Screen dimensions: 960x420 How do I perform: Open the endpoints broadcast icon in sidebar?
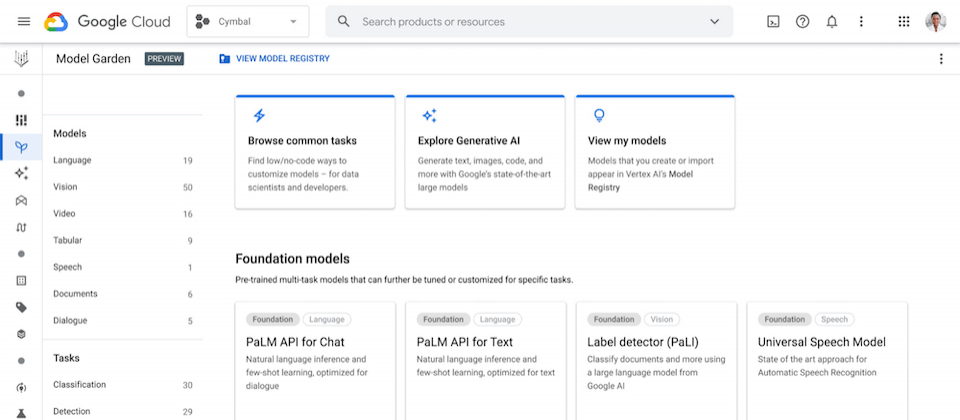21,388
